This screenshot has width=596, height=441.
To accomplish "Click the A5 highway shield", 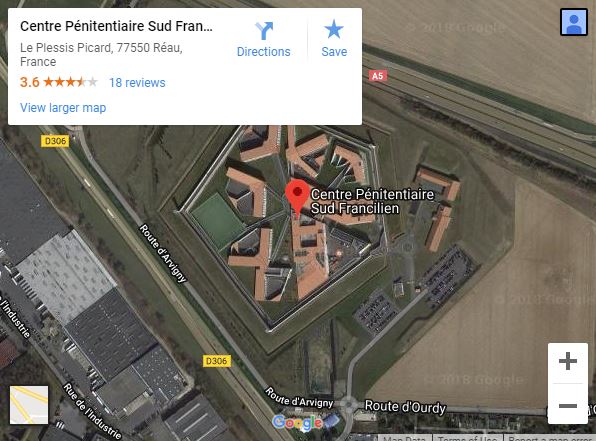I will click(377, 76).
